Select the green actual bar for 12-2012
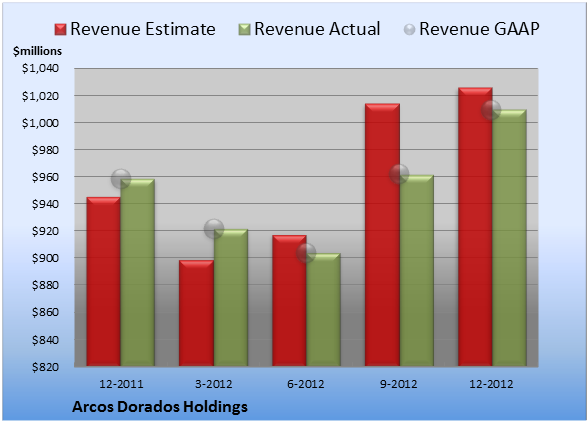 pyautogui.click(x=509, y=238)
